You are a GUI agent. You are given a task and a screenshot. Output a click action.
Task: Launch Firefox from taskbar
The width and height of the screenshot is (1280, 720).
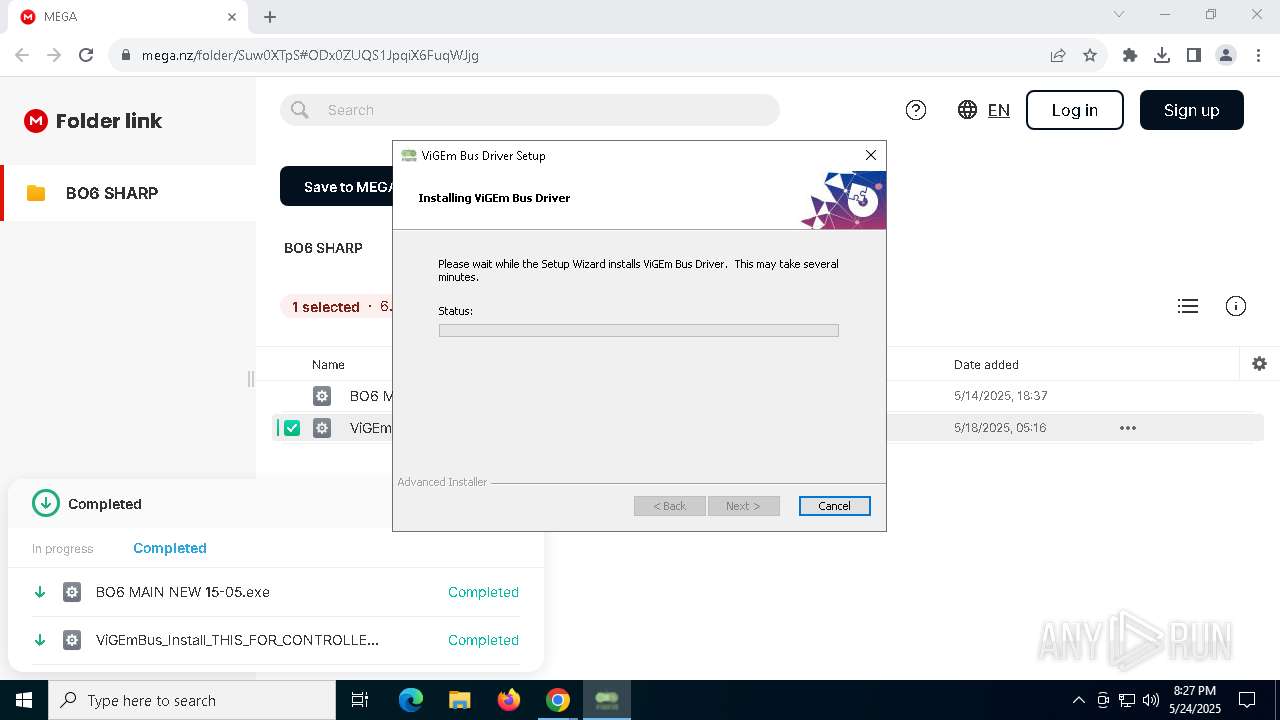coord(509,700)
